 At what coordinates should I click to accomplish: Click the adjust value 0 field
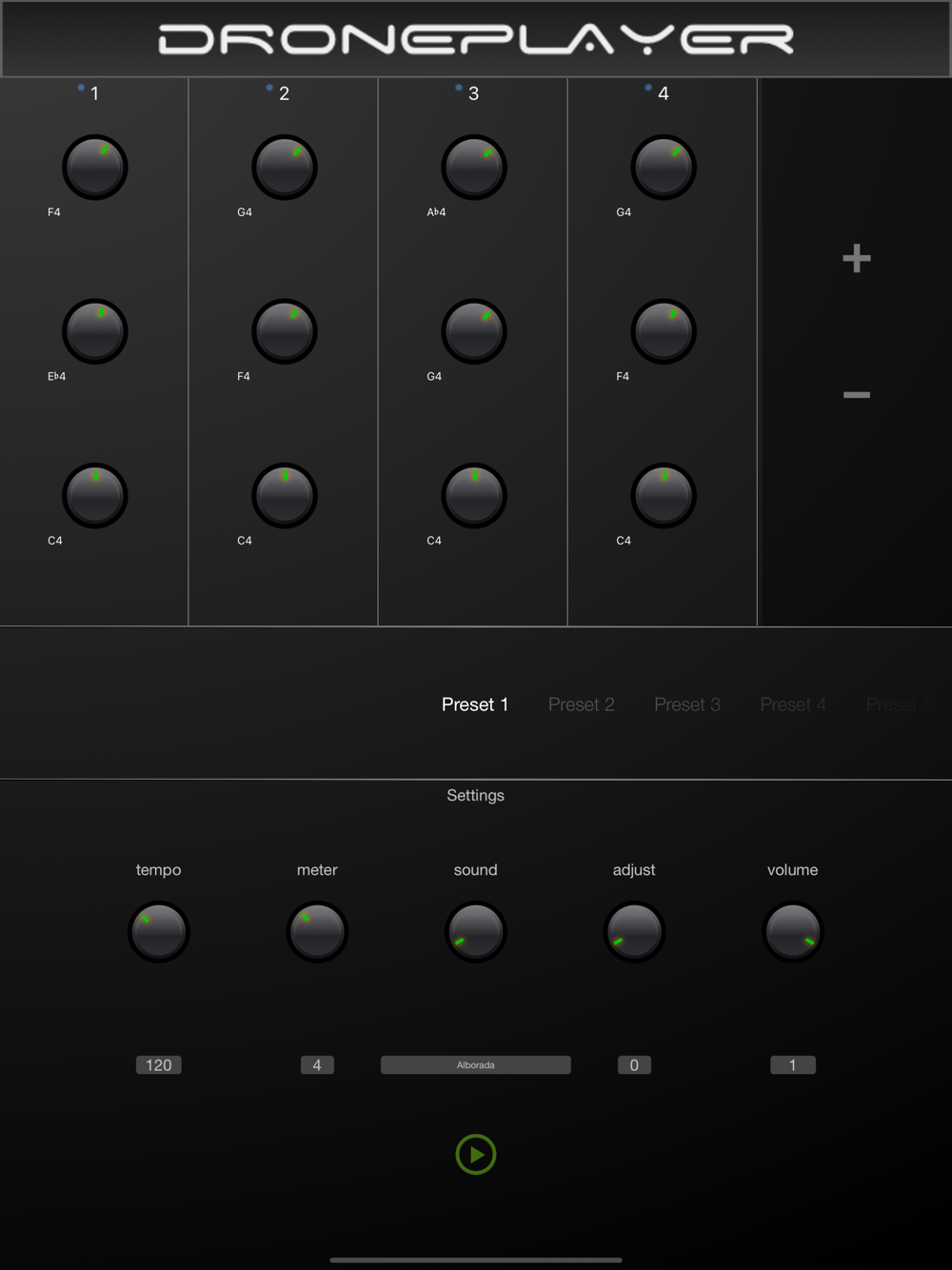[x=634, y=1064]
